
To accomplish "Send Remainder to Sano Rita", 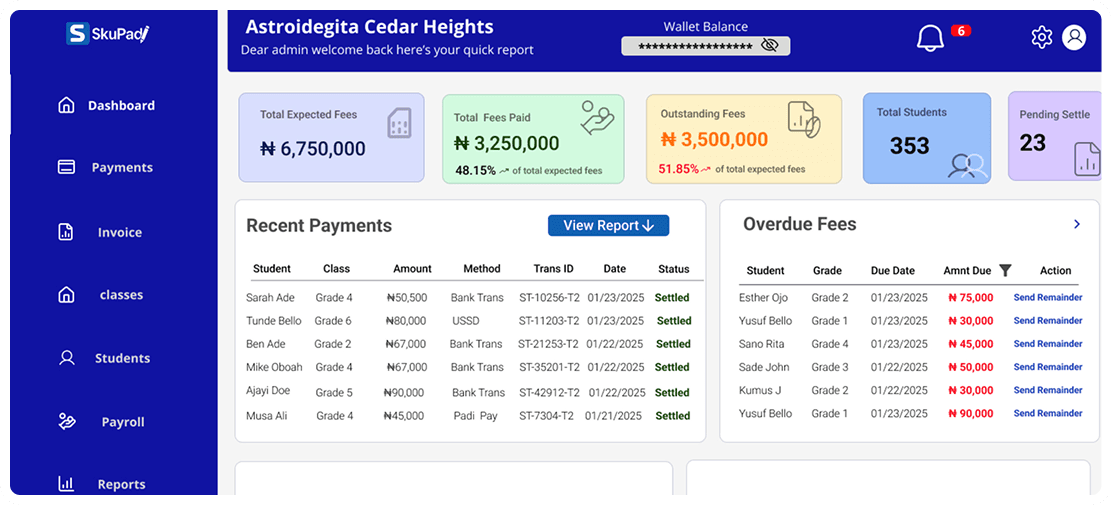I will point(1047,344).
